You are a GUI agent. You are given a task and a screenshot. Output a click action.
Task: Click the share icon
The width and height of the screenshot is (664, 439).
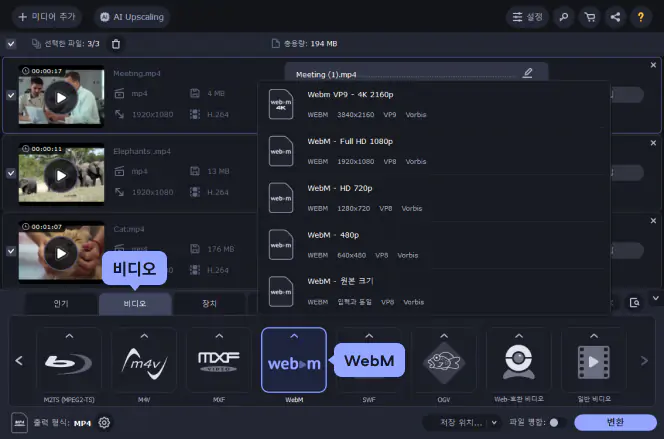615,17
